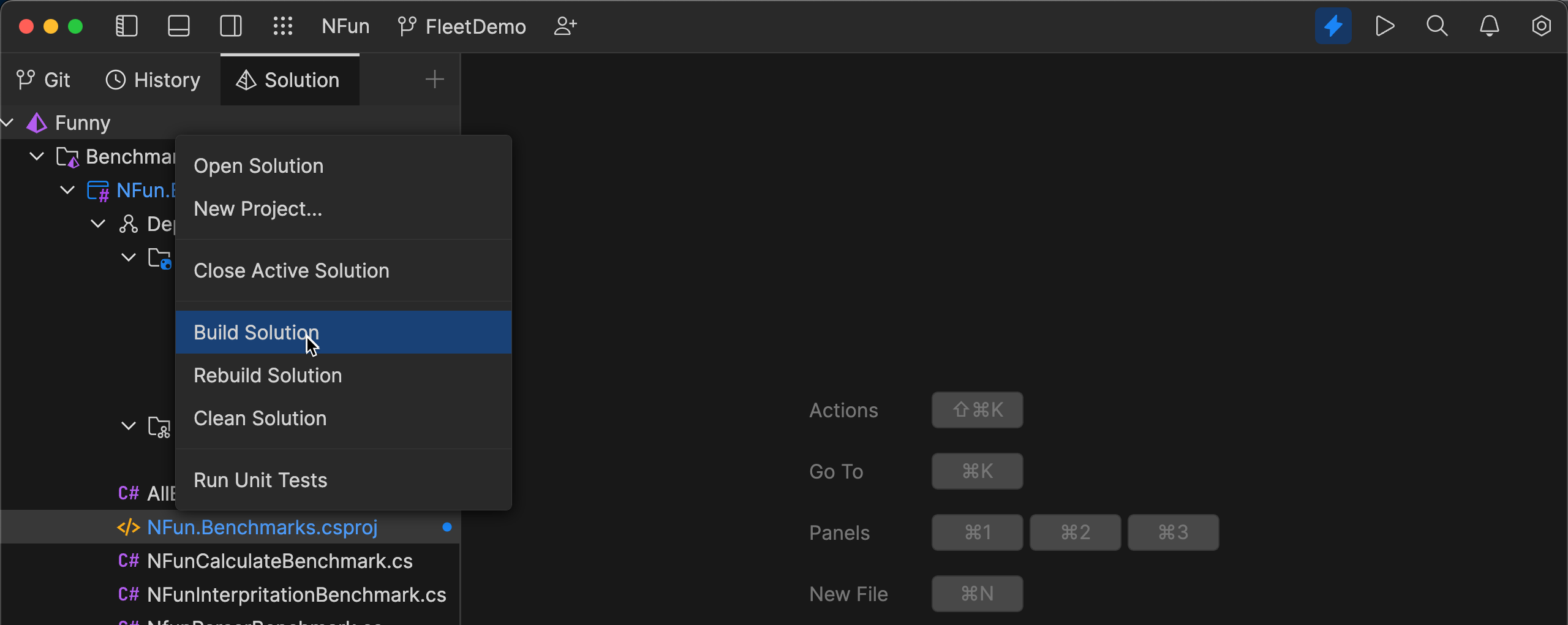Click the Actions shortcut key button

point(978,410)
